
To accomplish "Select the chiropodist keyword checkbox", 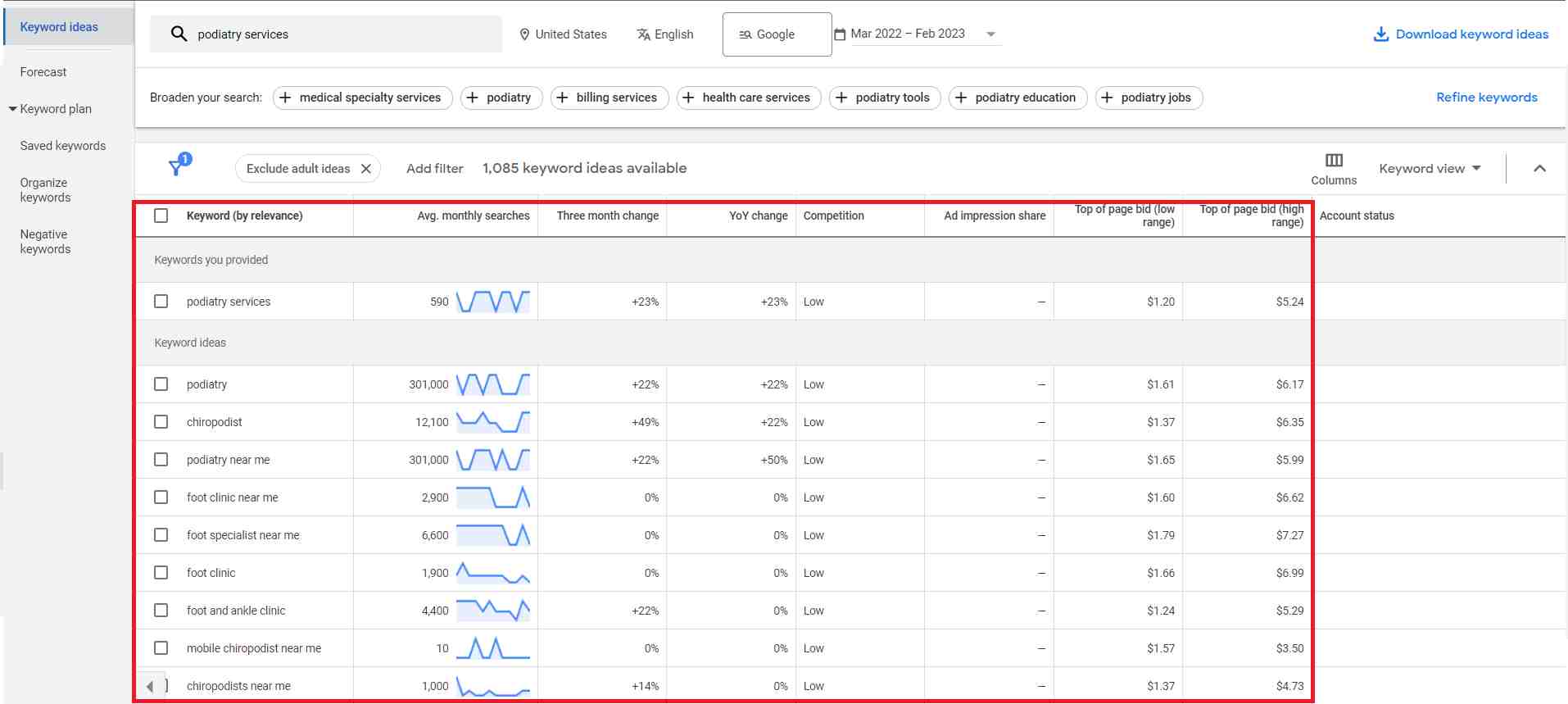I will 161,422.
